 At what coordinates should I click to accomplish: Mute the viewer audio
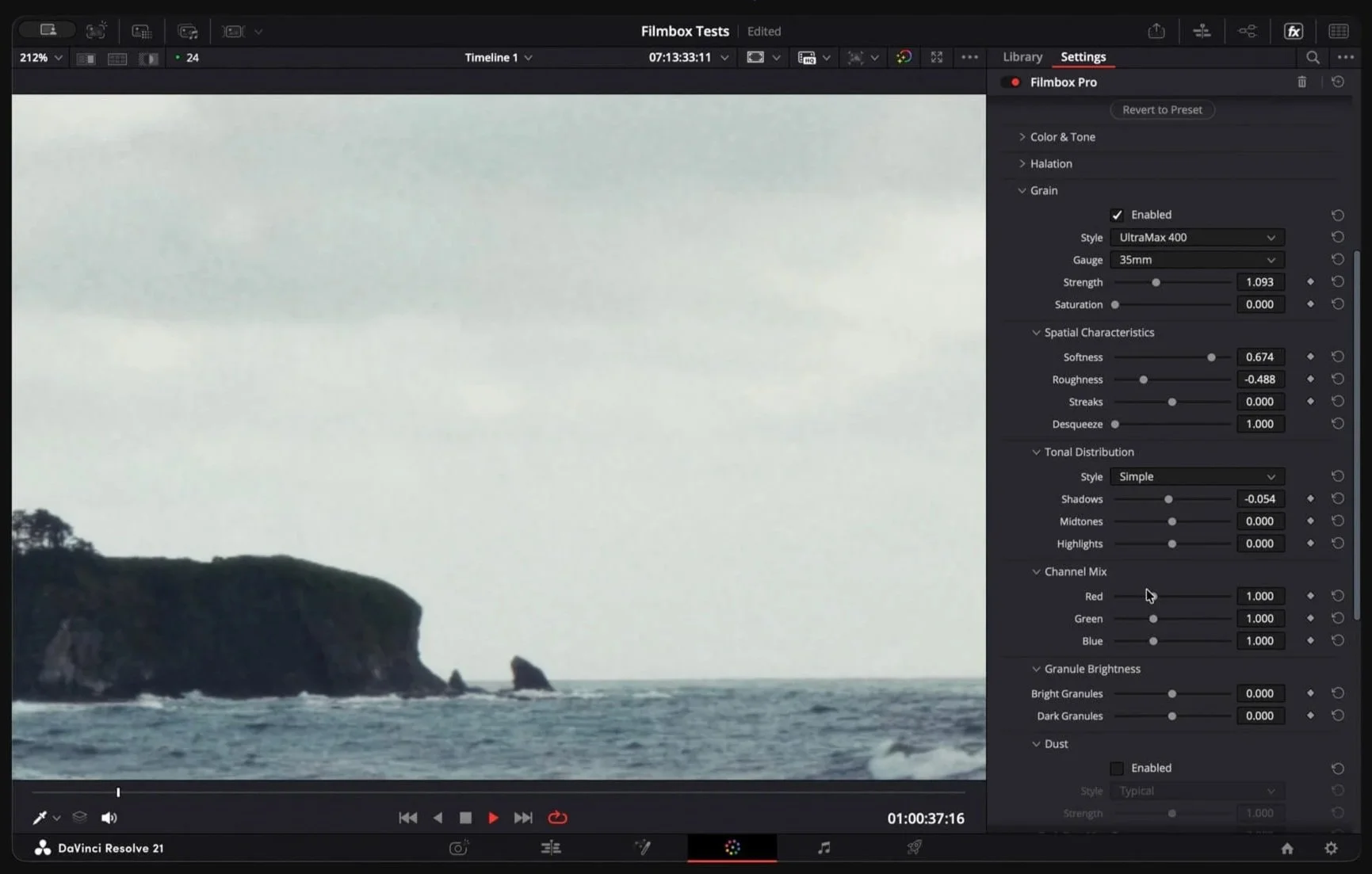tap(109, 818)
